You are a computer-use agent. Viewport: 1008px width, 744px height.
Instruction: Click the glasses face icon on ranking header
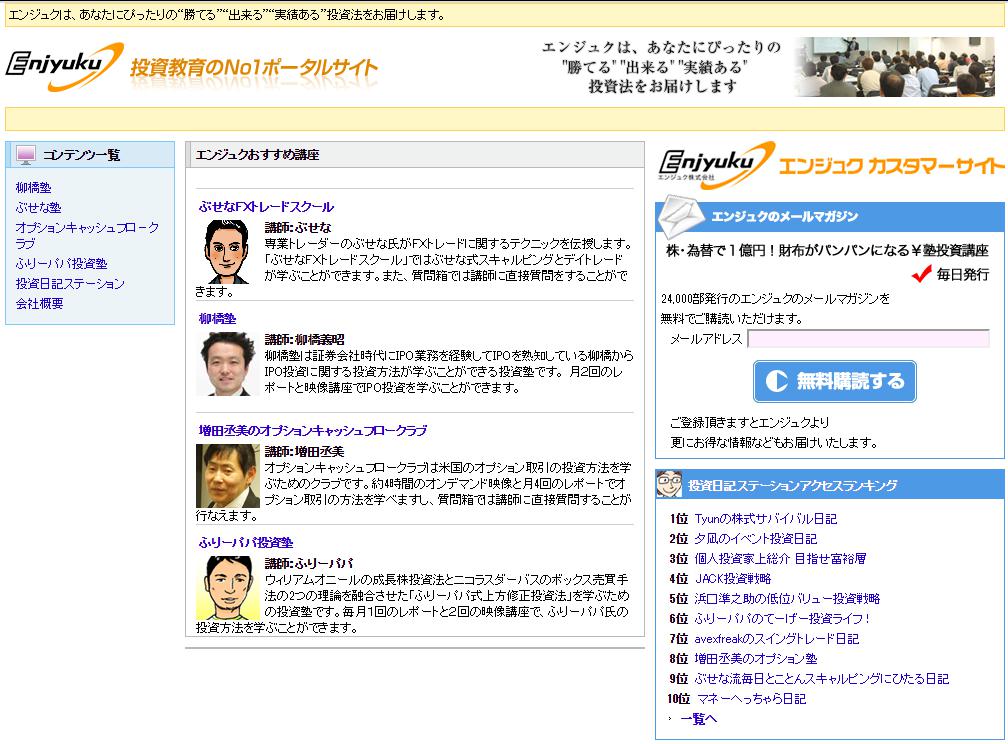pos(669,484)
